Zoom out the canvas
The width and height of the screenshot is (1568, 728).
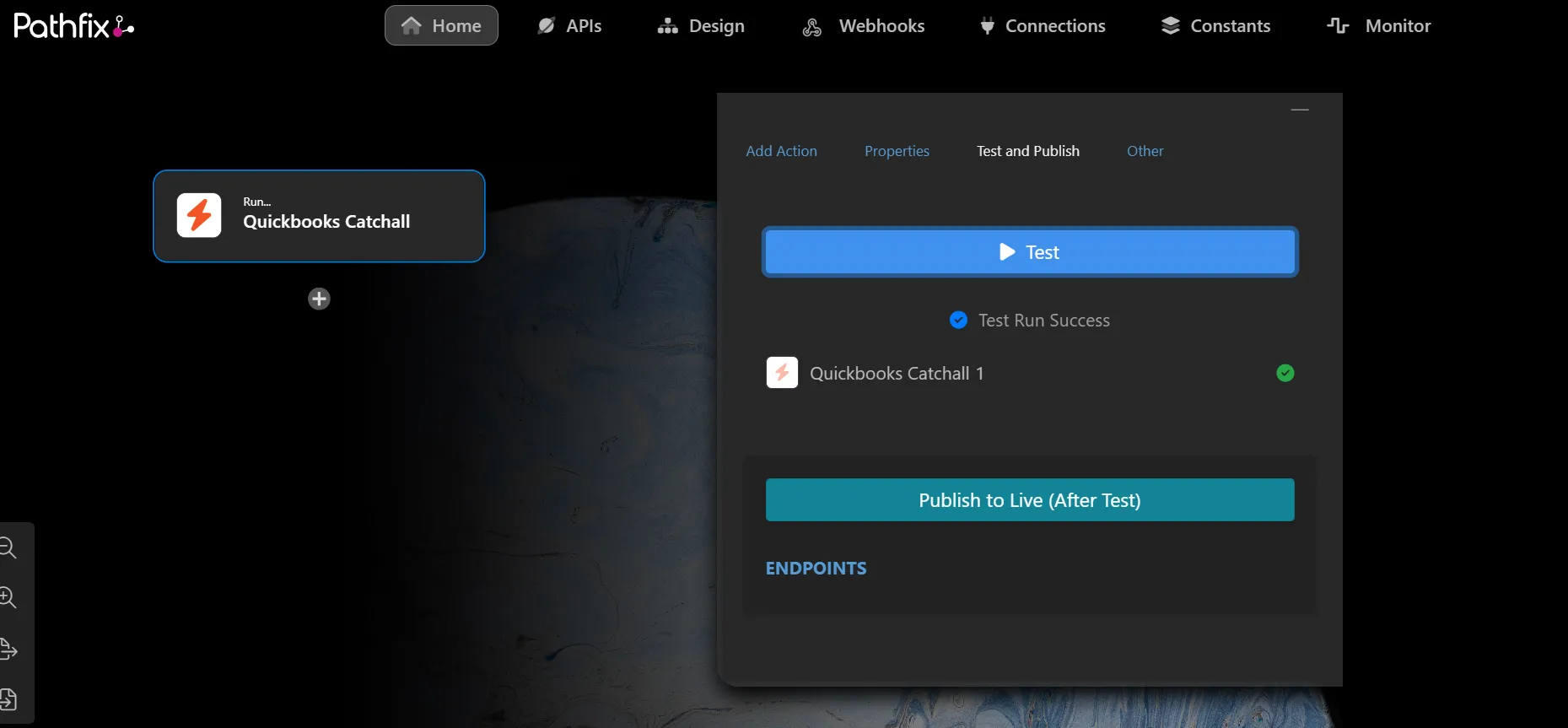[8, 548]
